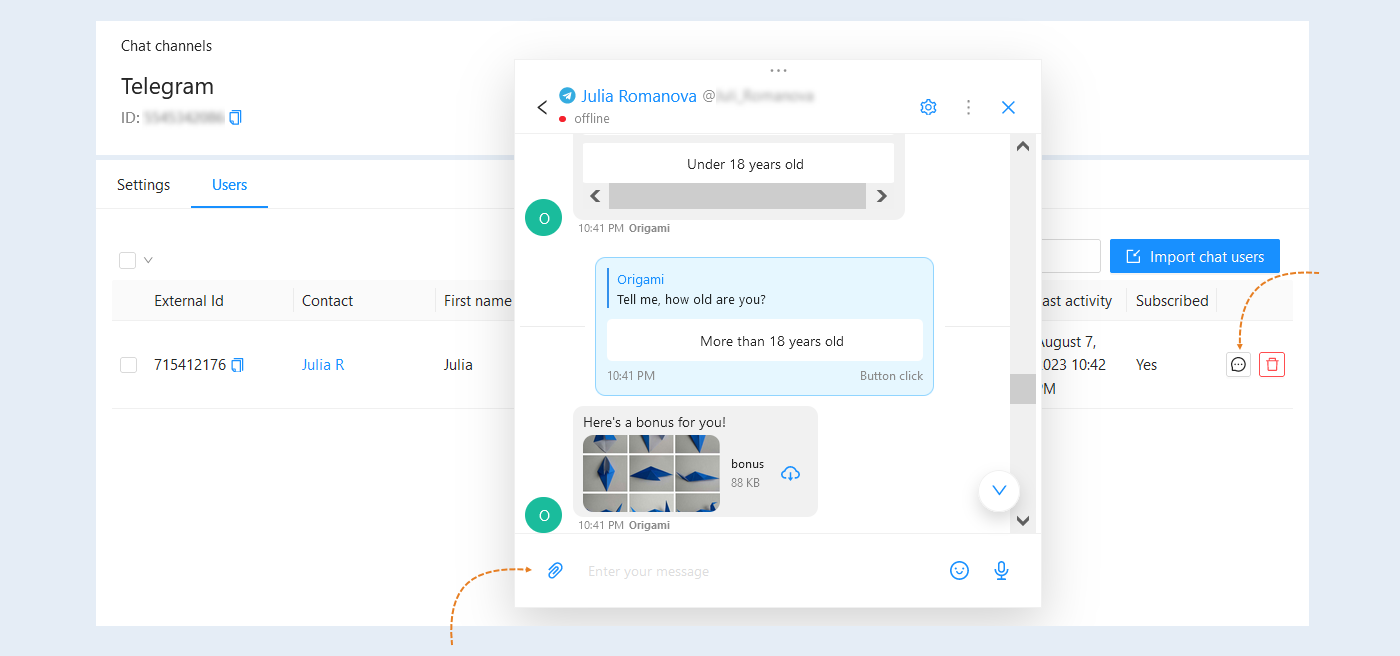Expand the bulk selection dropdown arrow

[148, 260]
